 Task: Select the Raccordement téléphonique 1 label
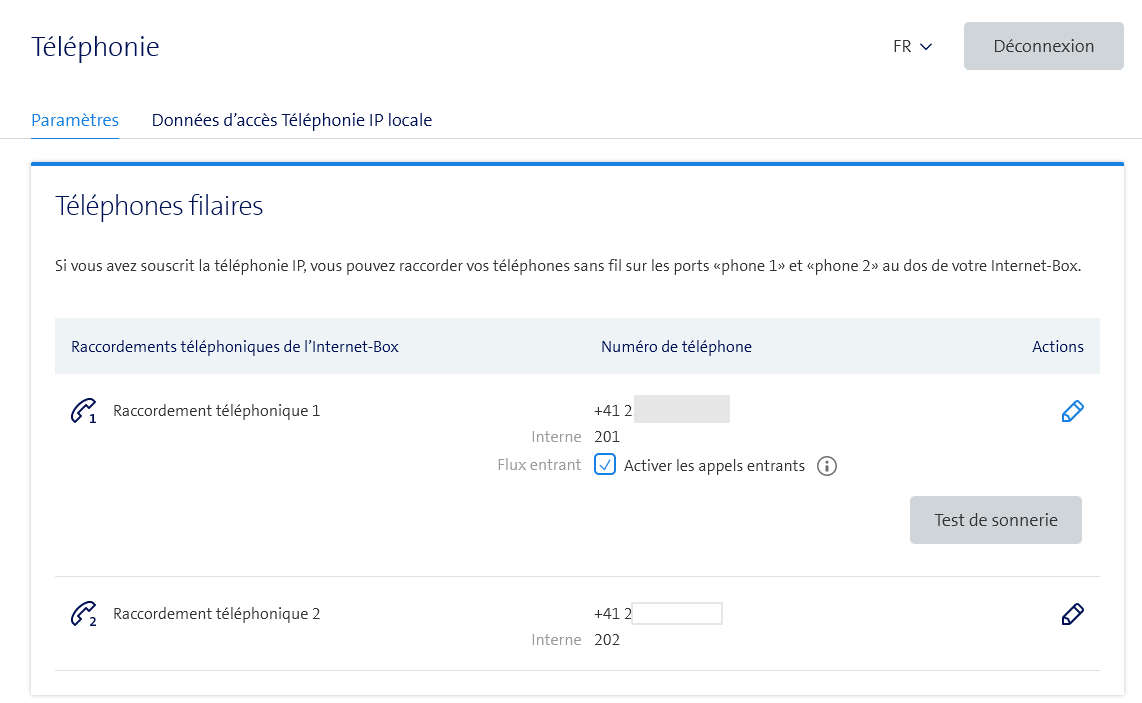[216, 410]
